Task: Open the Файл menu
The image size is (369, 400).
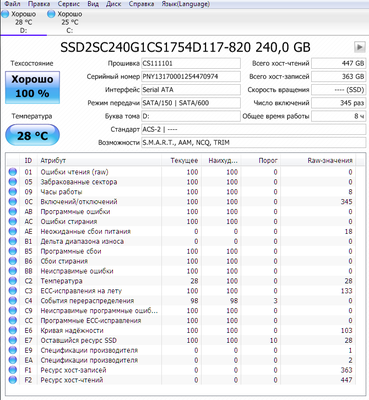Action: click(12, 4)
